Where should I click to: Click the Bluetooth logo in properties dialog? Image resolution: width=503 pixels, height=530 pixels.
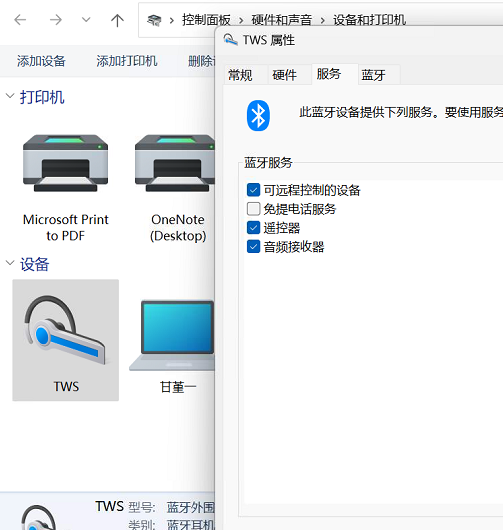click(x=258, y=116)
